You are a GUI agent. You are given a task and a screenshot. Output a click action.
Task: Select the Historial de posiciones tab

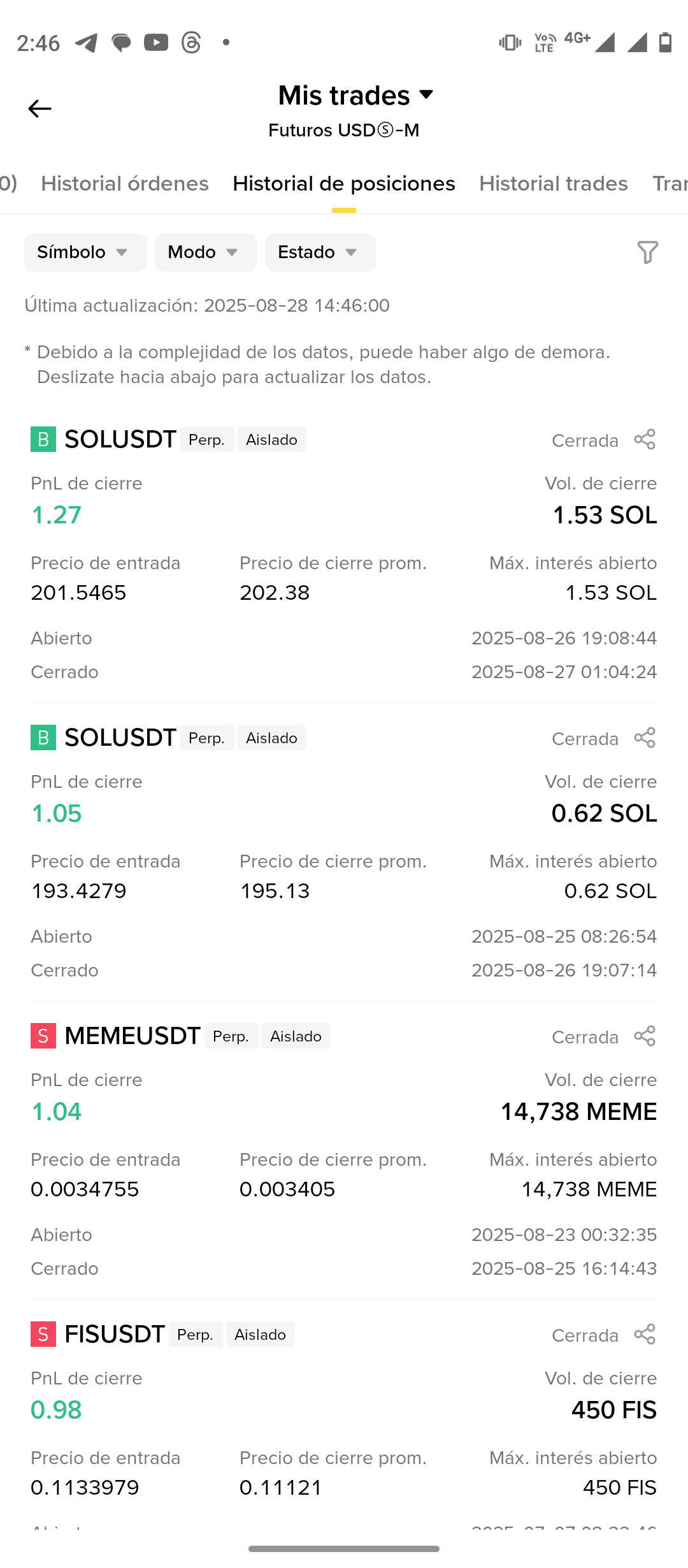pyautogui.click(x=344, y=184)
